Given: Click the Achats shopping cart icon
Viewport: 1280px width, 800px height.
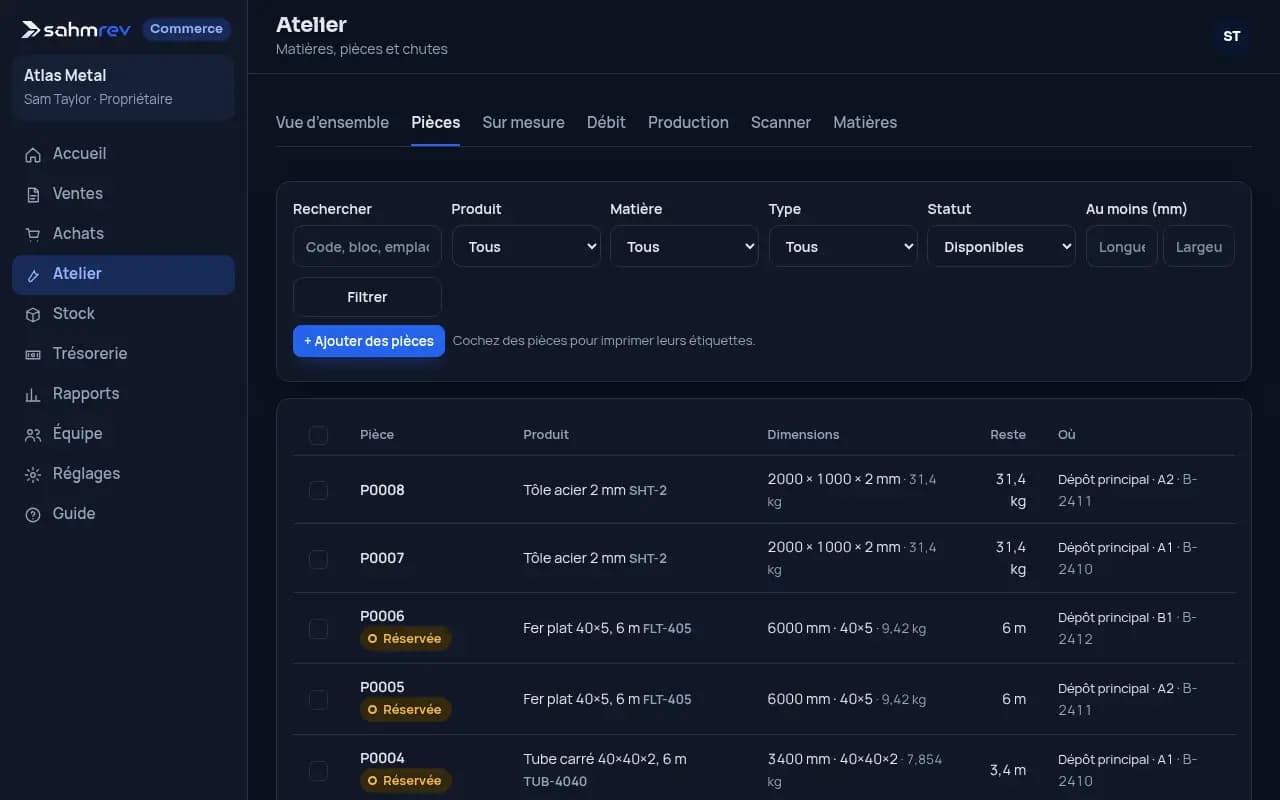Looking at the screenshot, I should pyautogui.click(x=33, y=234).
